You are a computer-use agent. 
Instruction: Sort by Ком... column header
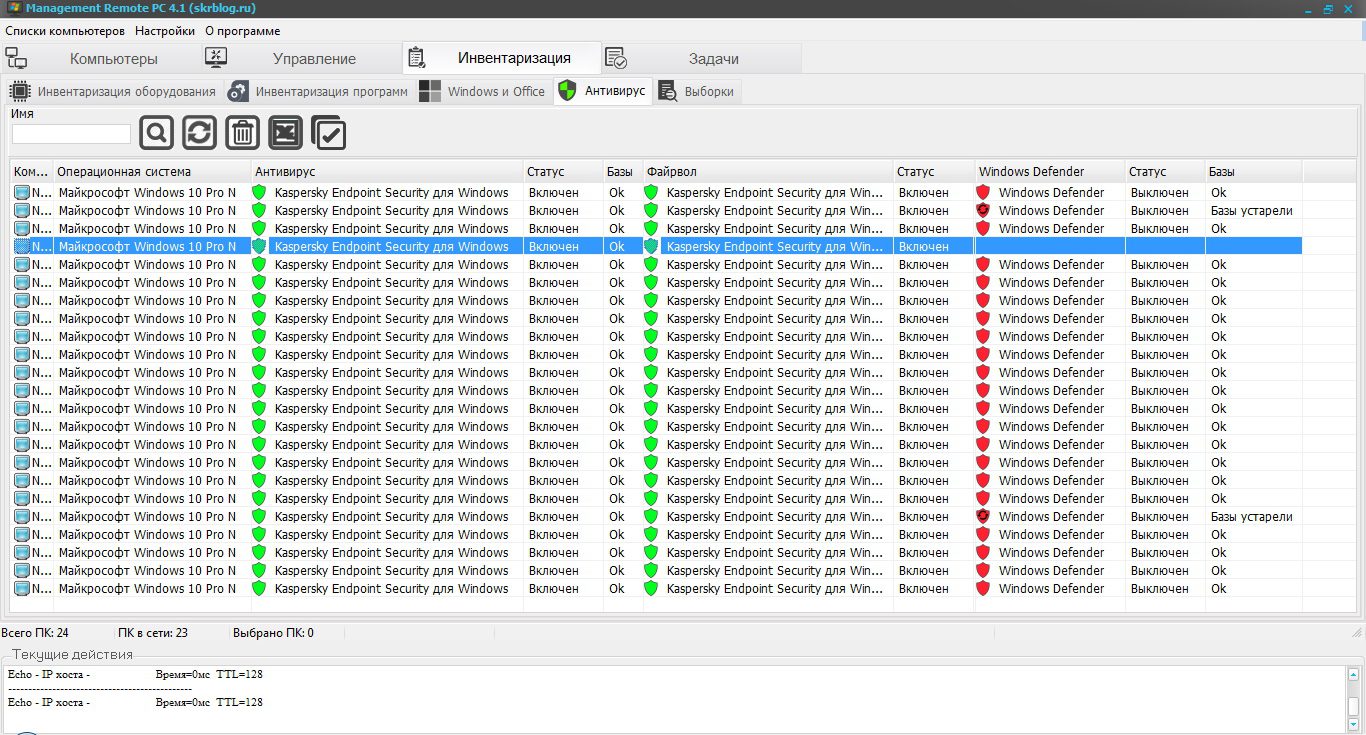pos(31,172)
